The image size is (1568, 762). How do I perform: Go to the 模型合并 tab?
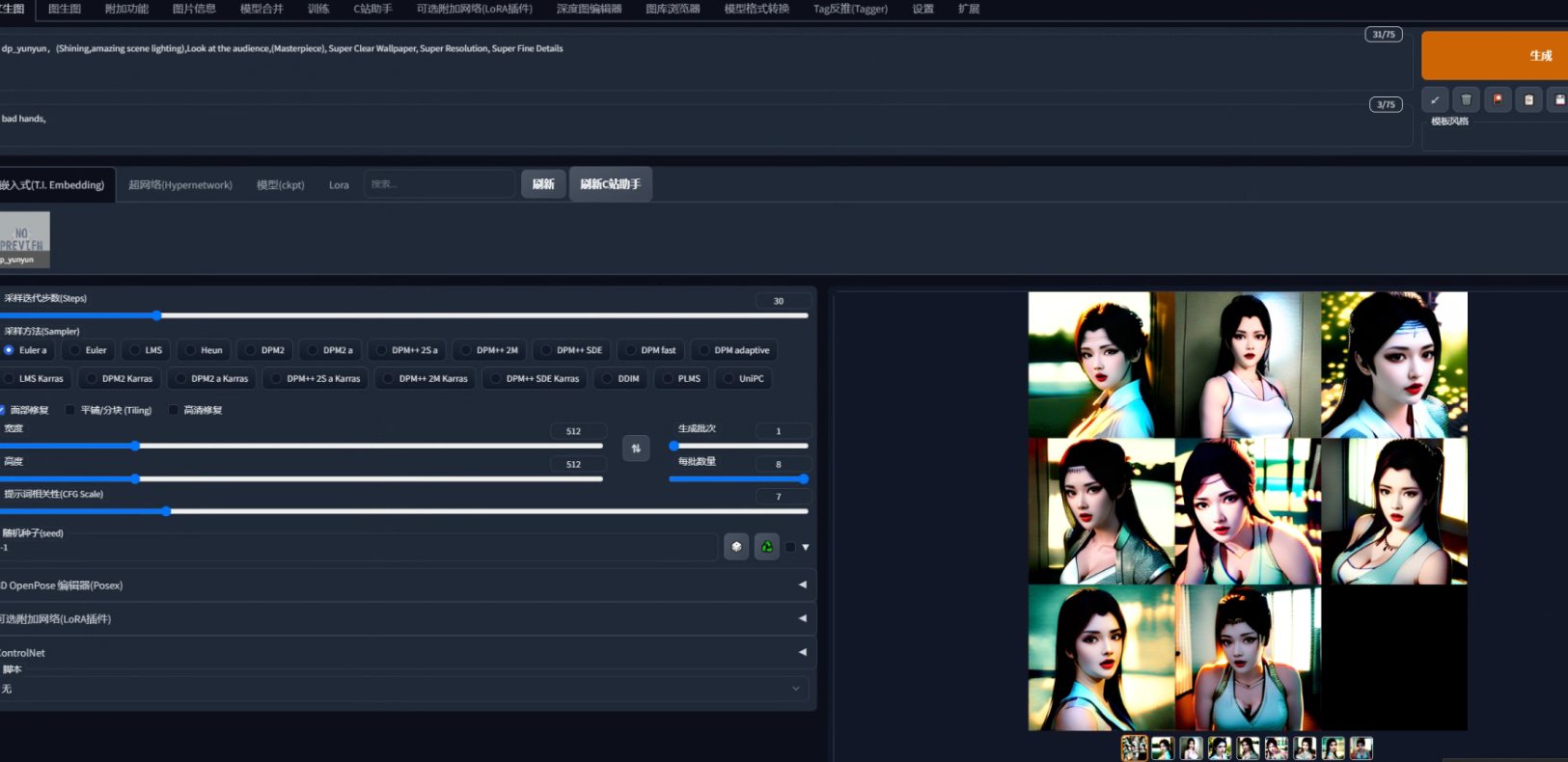tap(261, 9)
